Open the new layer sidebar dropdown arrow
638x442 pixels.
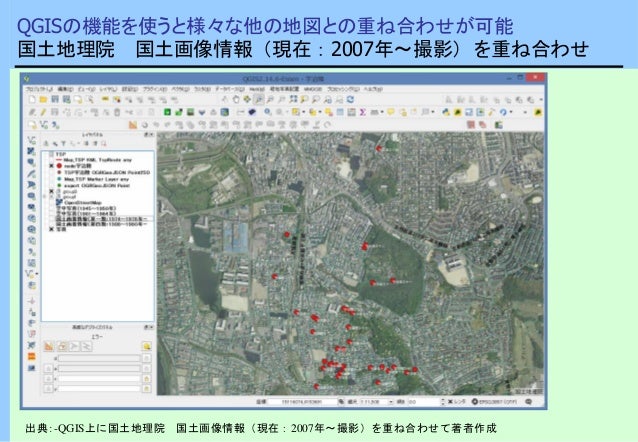pyautogui.click(x=37, y=274)
